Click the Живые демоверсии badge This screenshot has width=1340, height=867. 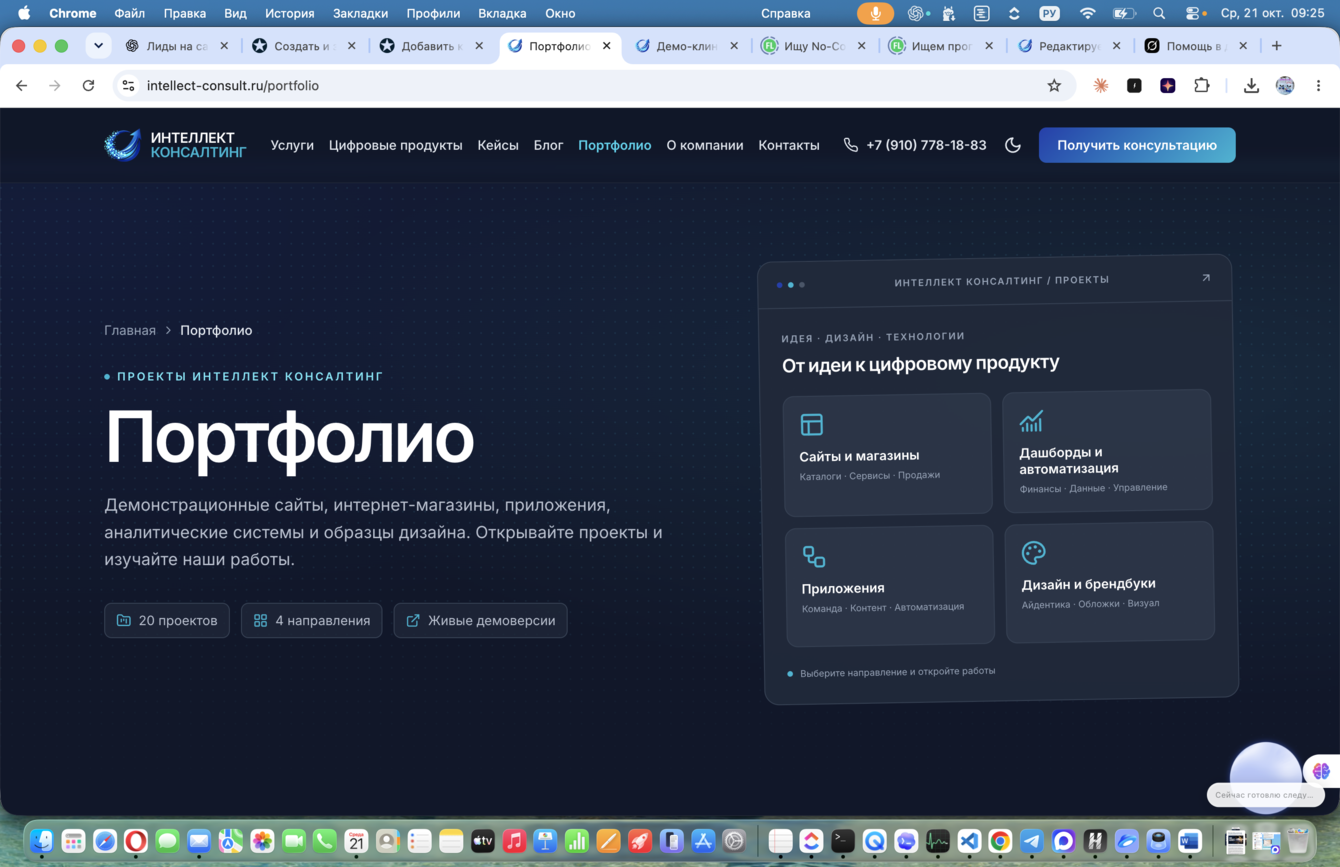click(480, 620)
